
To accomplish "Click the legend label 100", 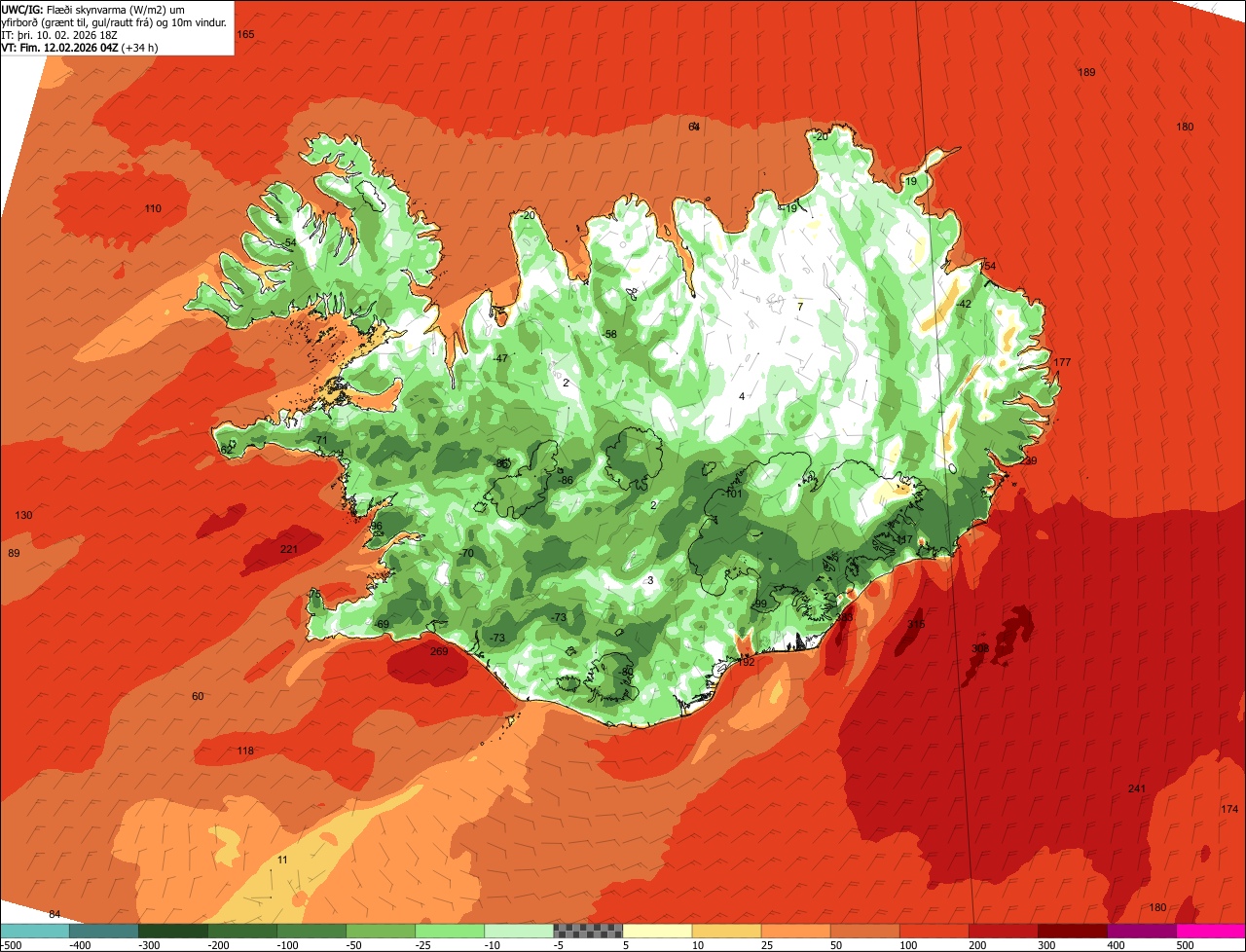I will click(908, 945).
